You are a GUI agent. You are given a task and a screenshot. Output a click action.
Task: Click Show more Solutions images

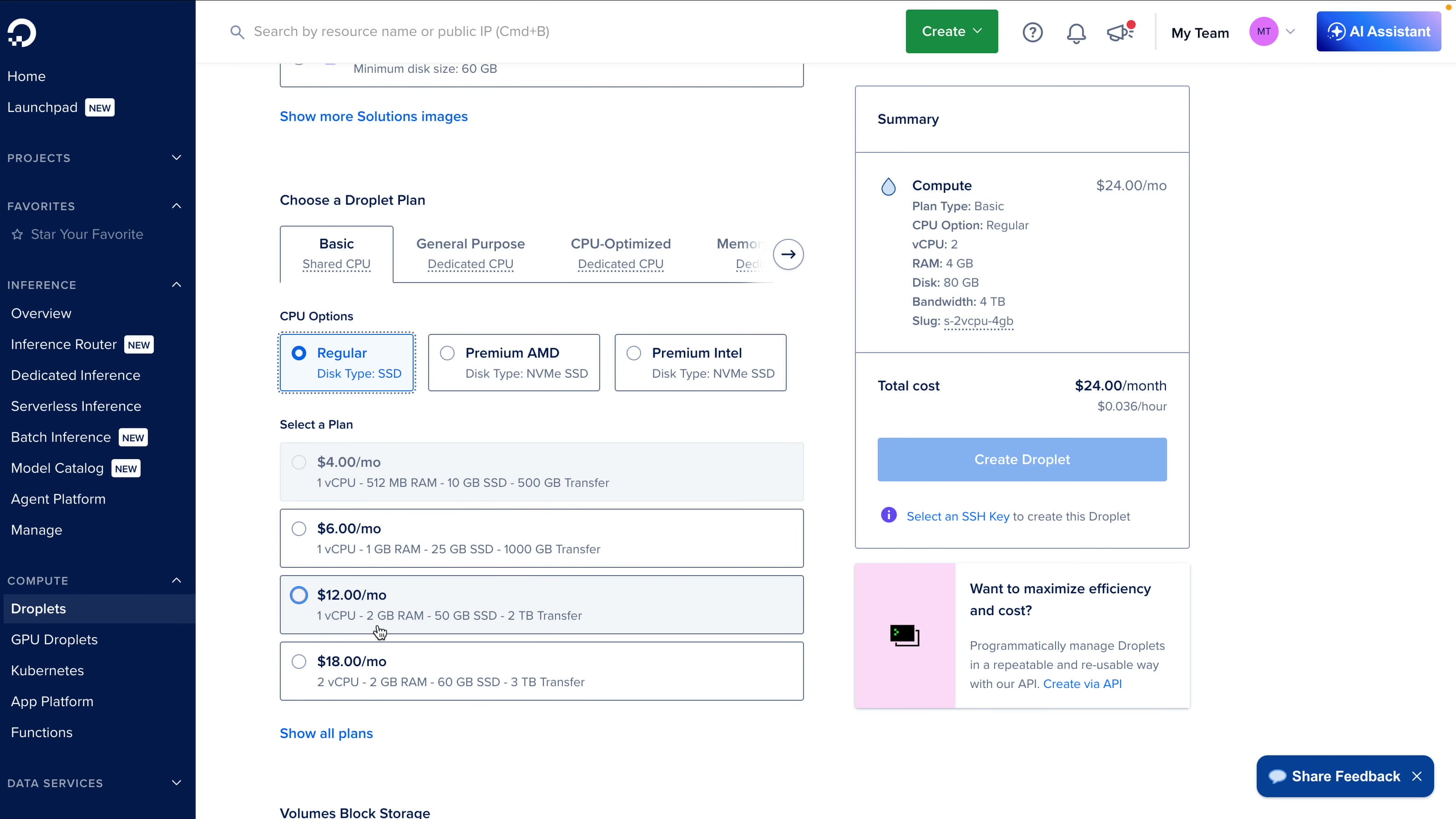[x=374, y=116]
